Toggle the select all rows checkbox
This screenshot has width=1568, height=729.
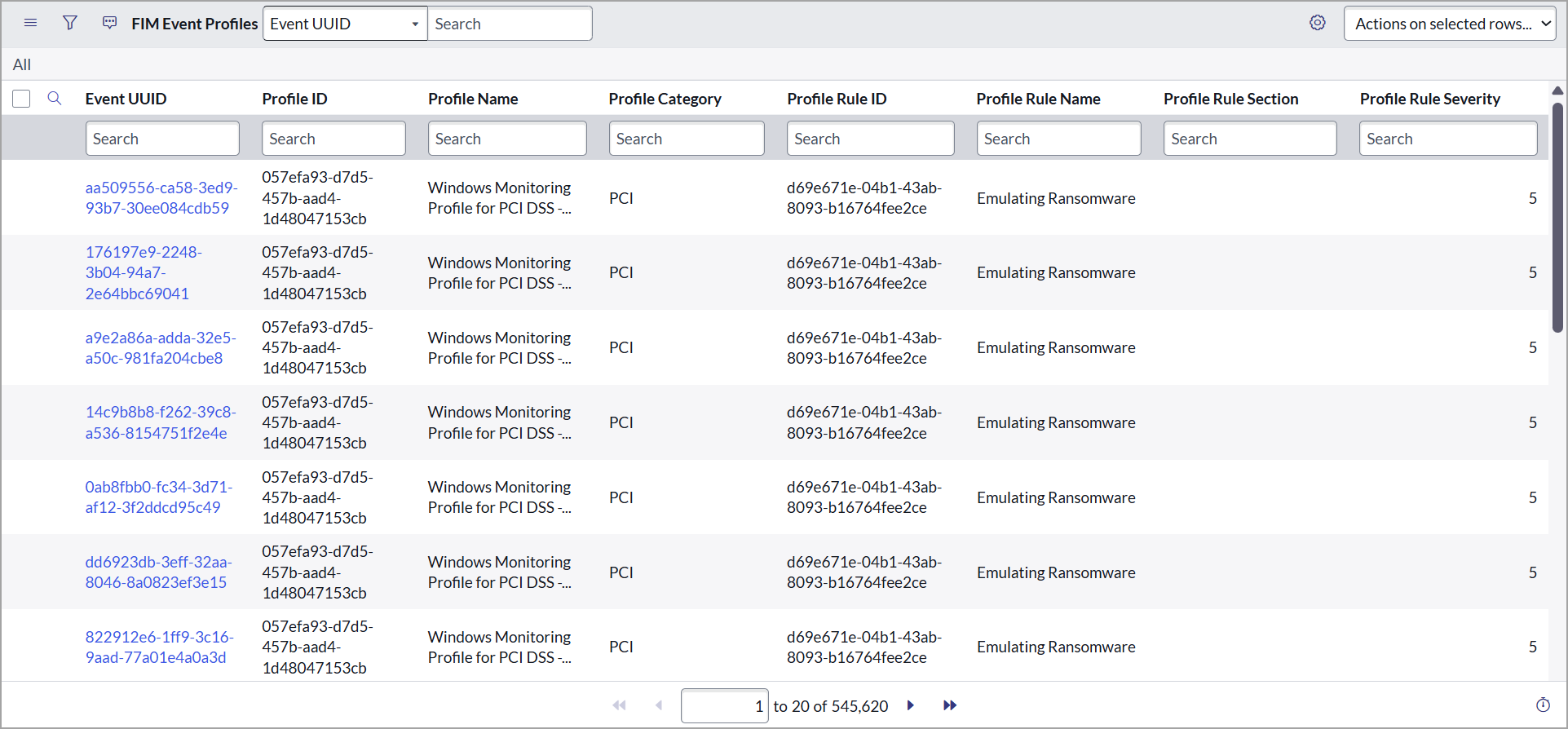coord(21,99)
